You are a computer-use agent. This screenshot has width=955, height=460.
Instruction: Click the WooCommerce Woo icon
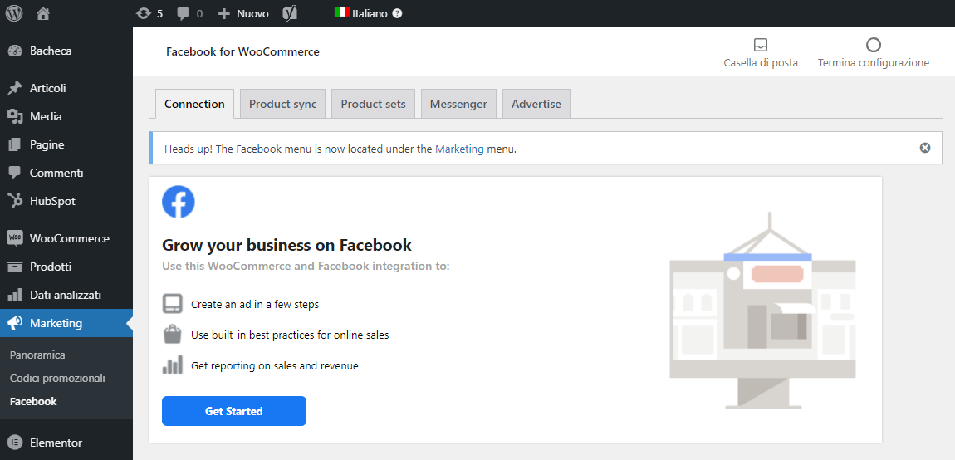(x=15, y=238)
